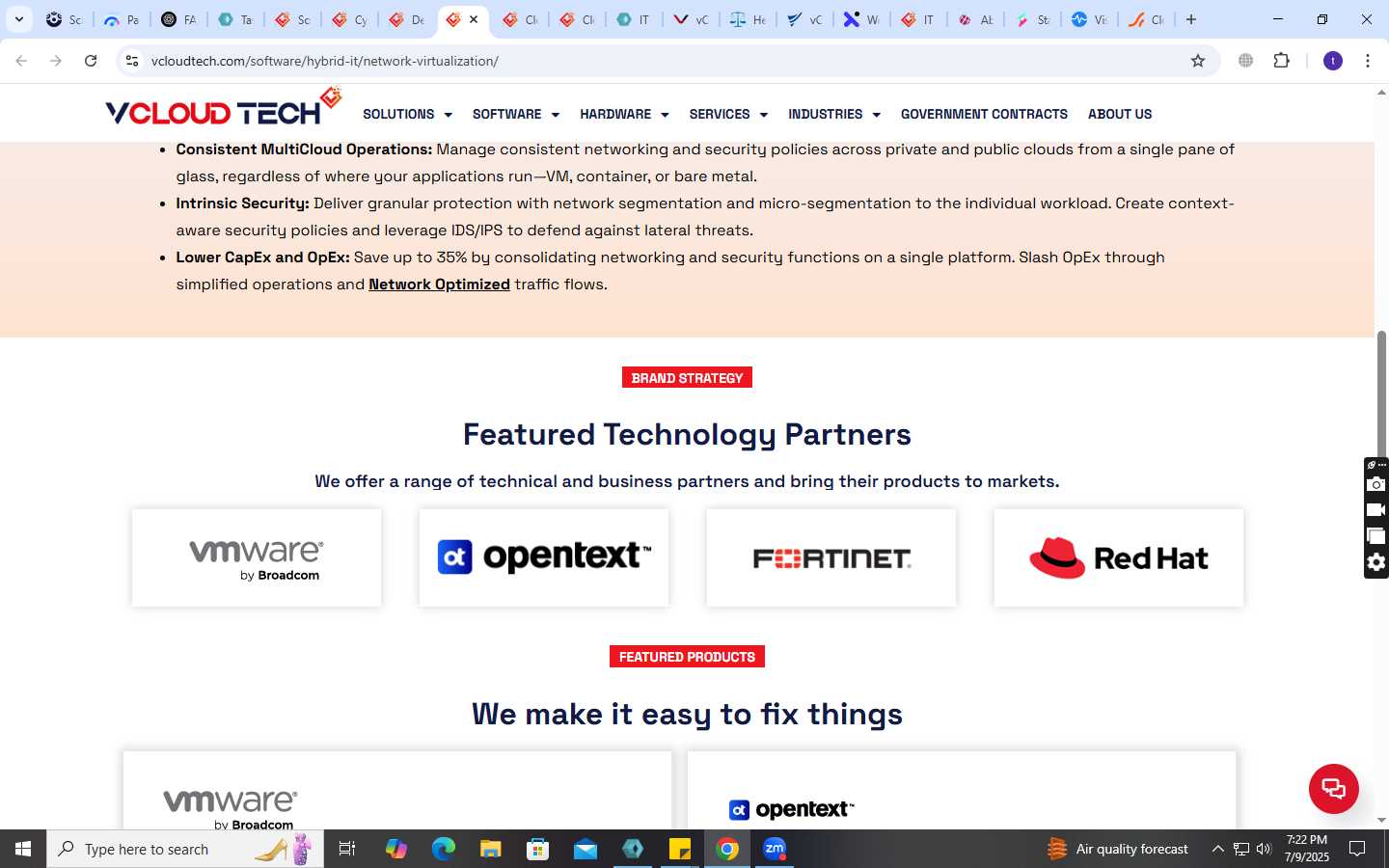
Task: Click the browser profile avatar
Action: 1333,61
